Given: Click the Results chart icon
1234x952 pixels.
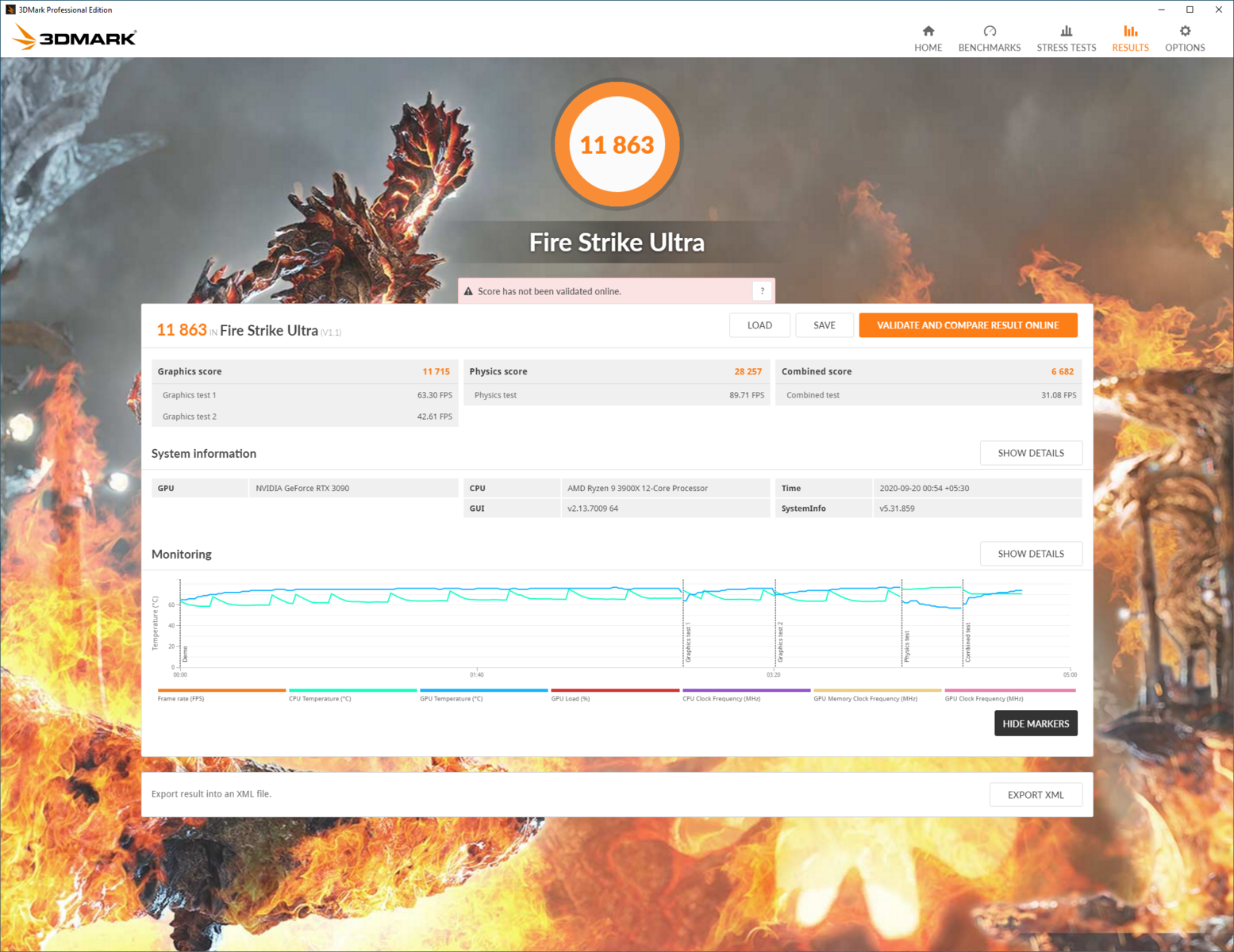Looking at the screenshot, I should coord(1130,31).
